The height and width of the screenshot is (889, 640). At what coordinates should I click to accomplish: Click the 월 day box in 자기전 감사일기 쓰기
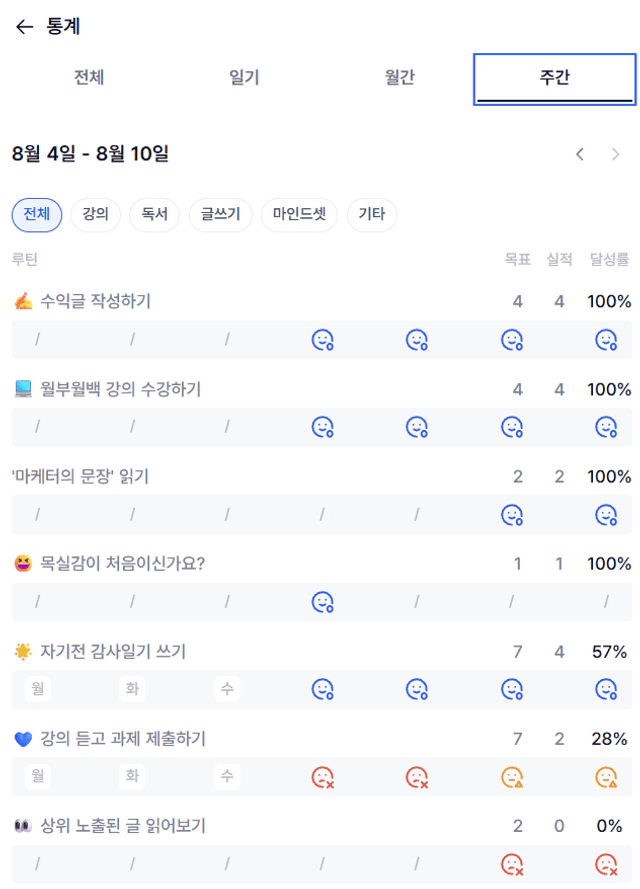(x=38, y=688)
